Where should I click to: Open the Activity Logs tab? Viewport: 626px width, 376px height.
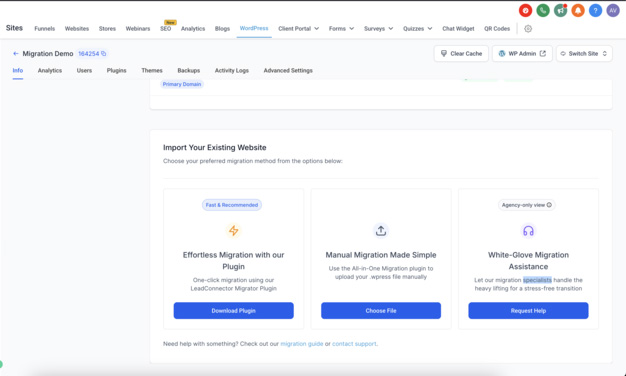232,71
